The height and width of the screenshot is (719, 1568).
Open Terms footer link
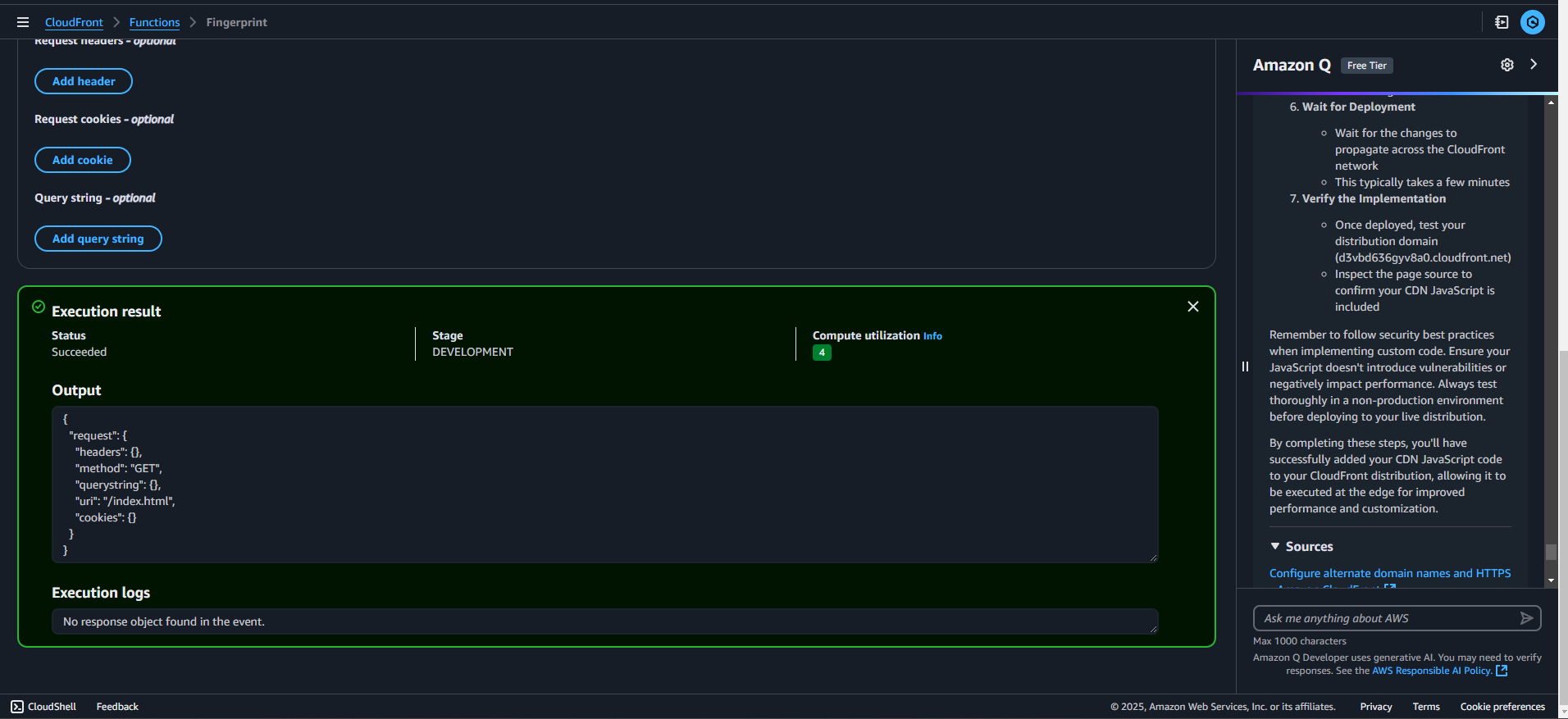pyautogui.click(x=1426, y=707)
